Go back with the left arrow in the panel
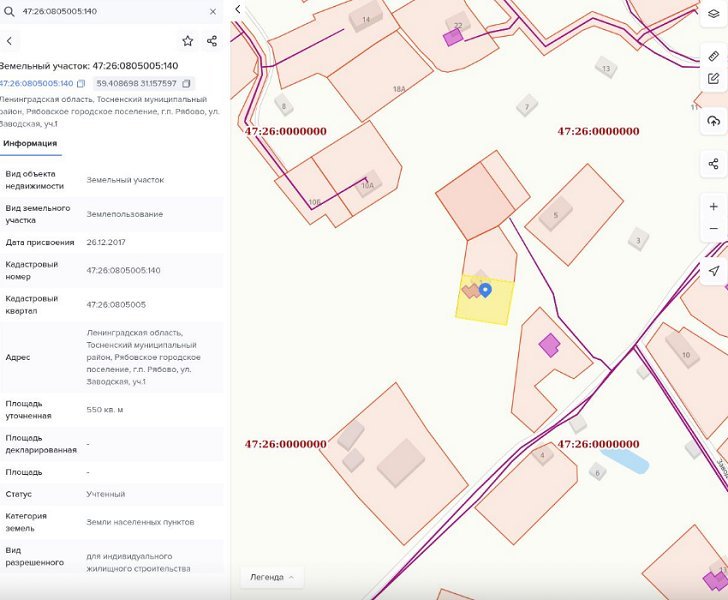728x600 pixels. [x=9, y=41]
